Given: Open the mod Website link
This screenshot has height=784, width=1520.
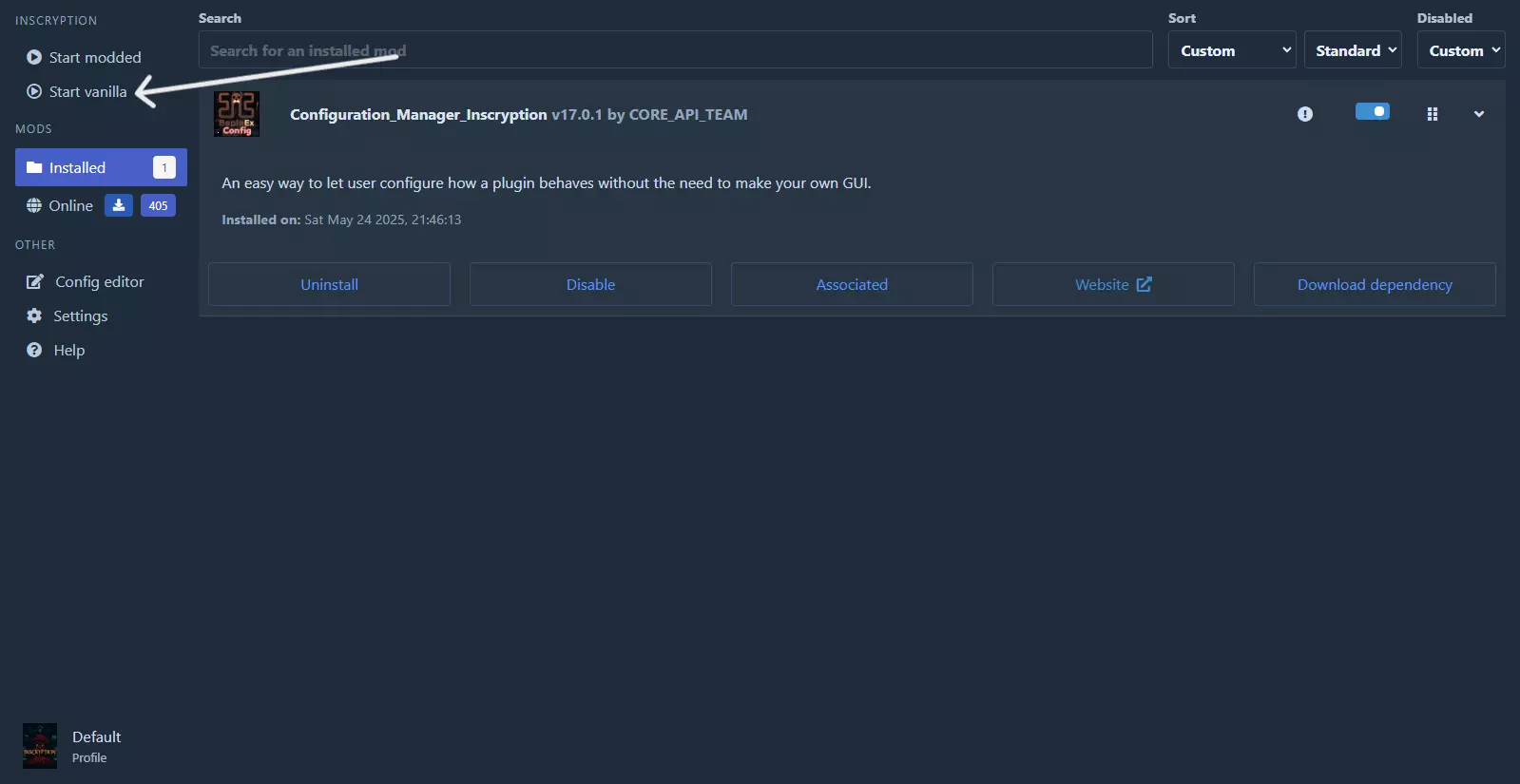Looking at the screenshot, I should (1113, 284).
